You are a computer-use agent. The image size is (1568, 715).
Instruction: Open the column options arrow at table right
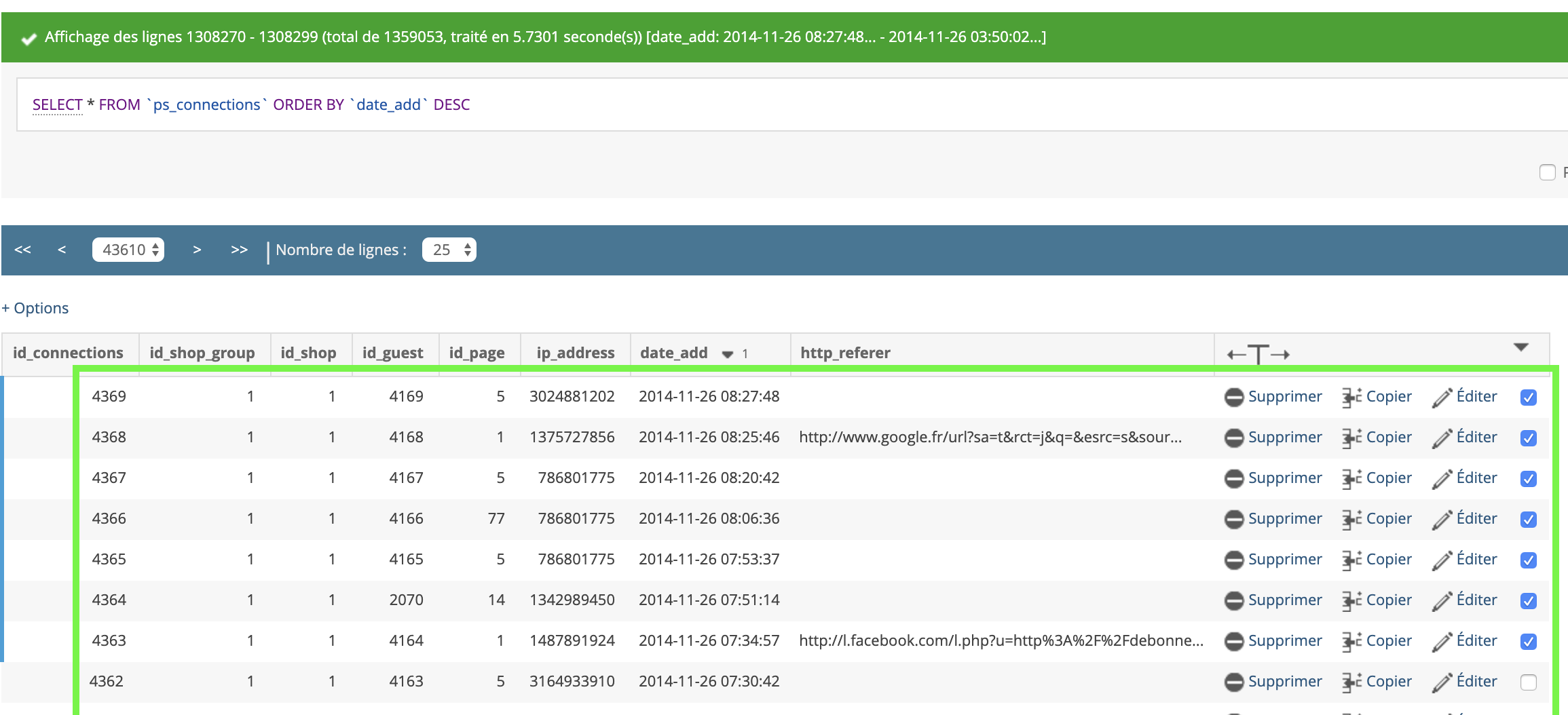(1520, 347)
